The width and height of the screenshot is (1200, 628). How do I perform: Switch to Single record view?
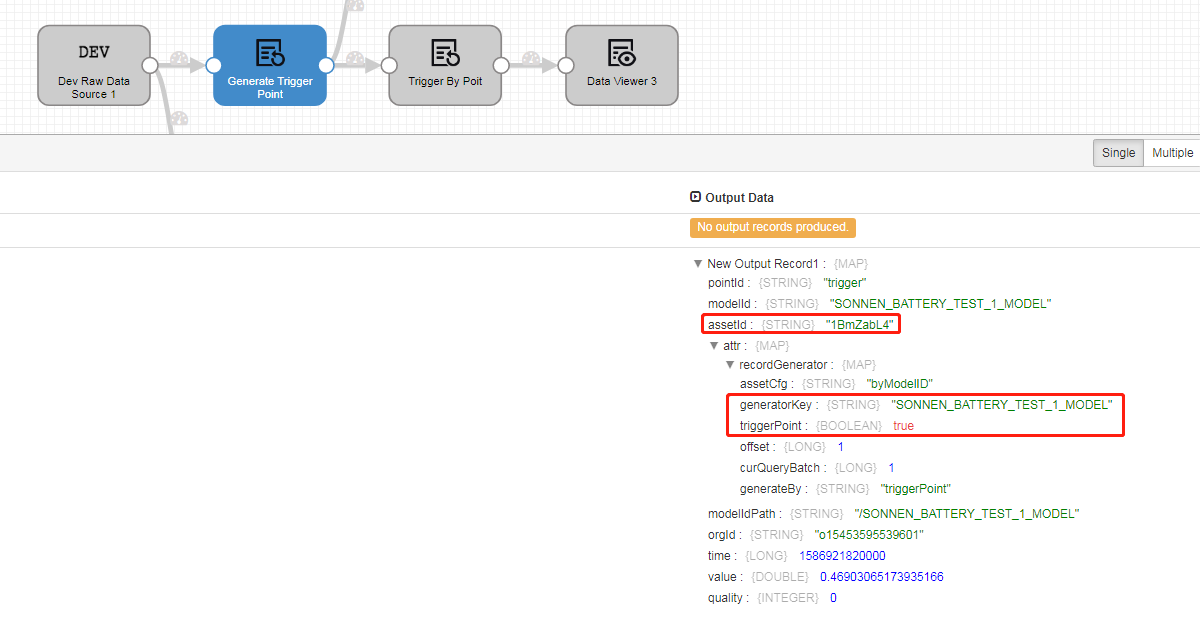coord(1118,153)
